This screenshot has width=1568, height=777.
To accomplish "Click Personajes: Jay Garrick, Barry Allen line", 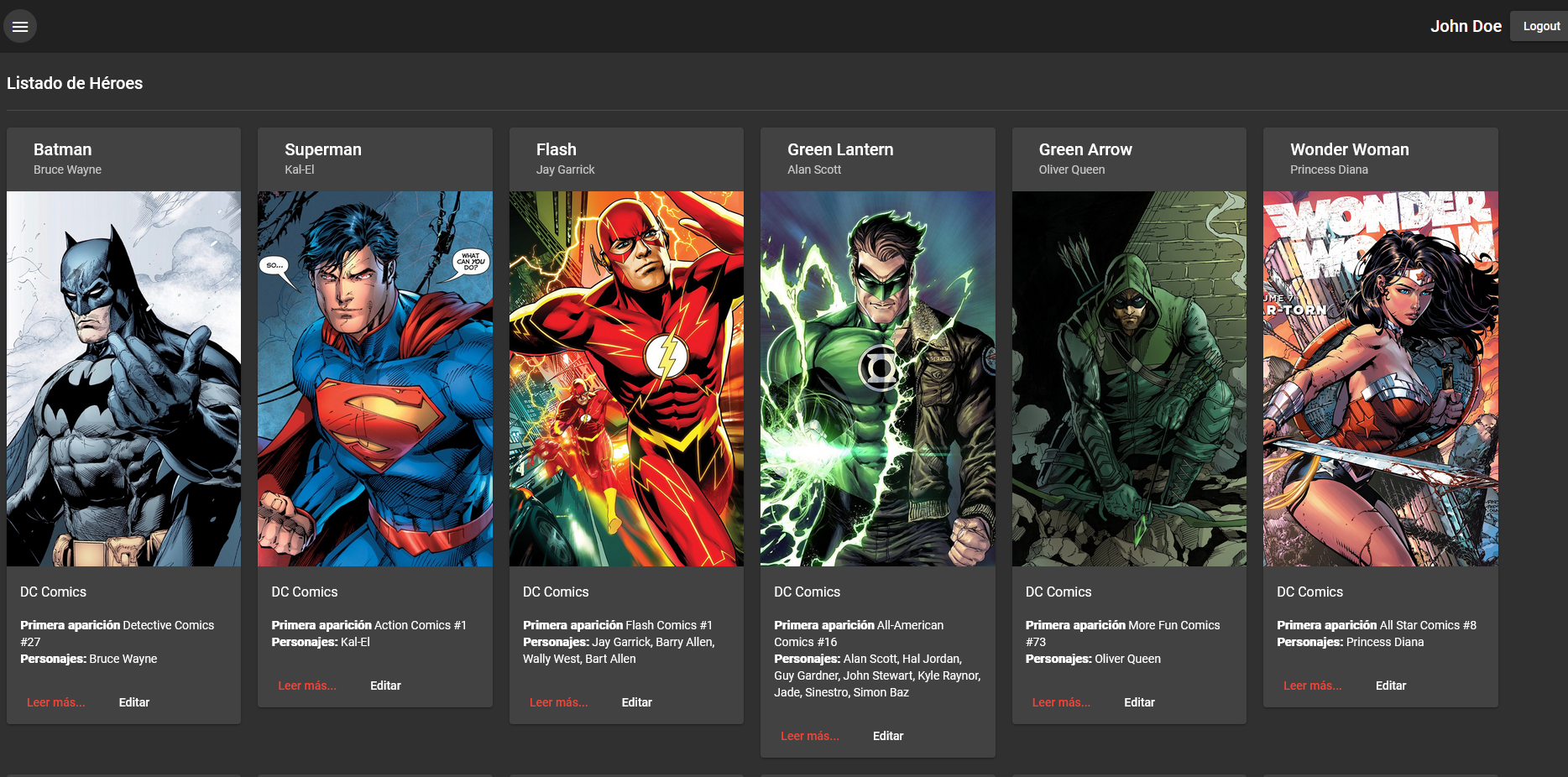I will click(619, 650).
